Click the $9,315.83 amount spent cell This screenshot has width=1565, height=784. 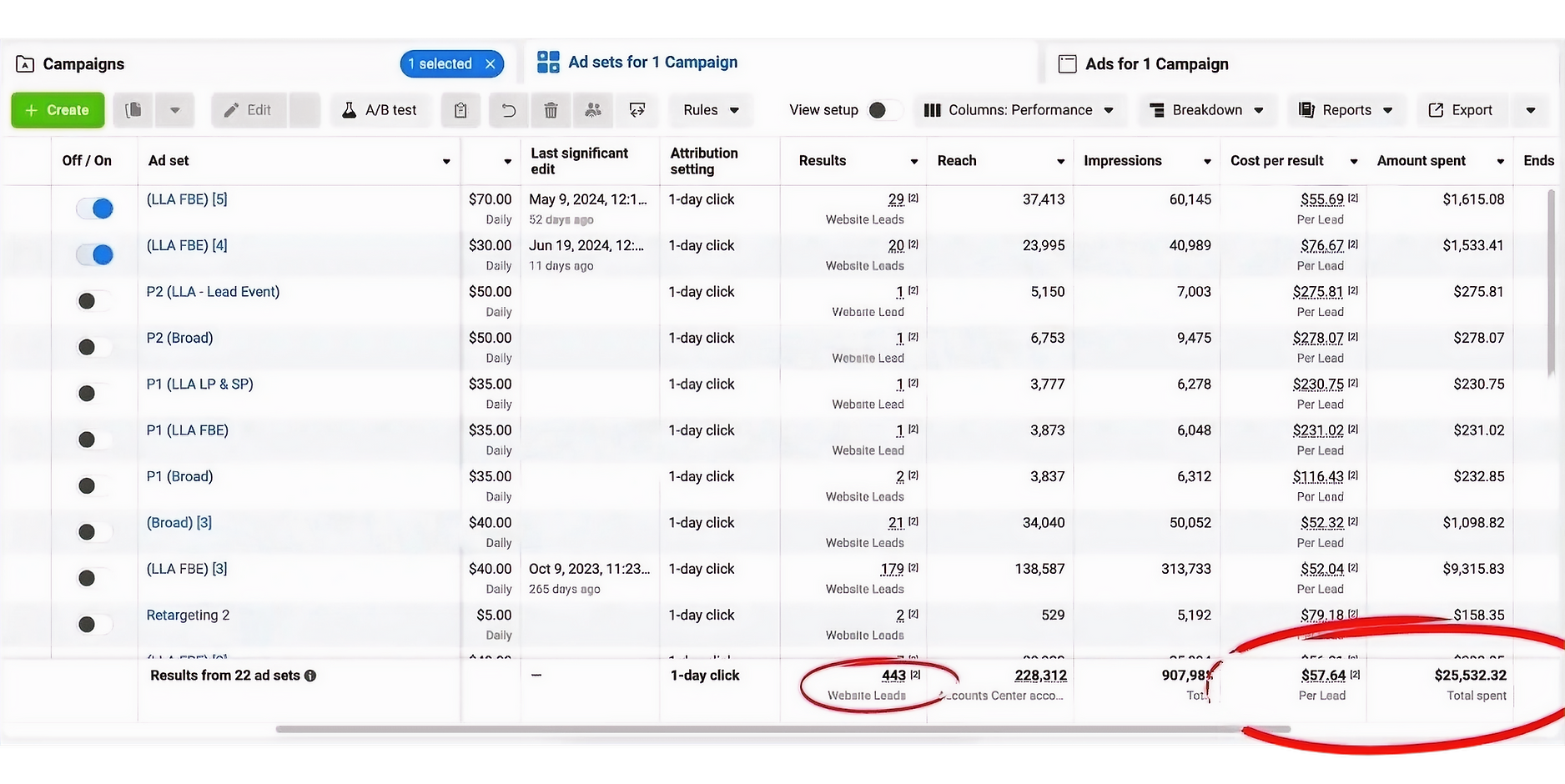[x=1473, y=569]
